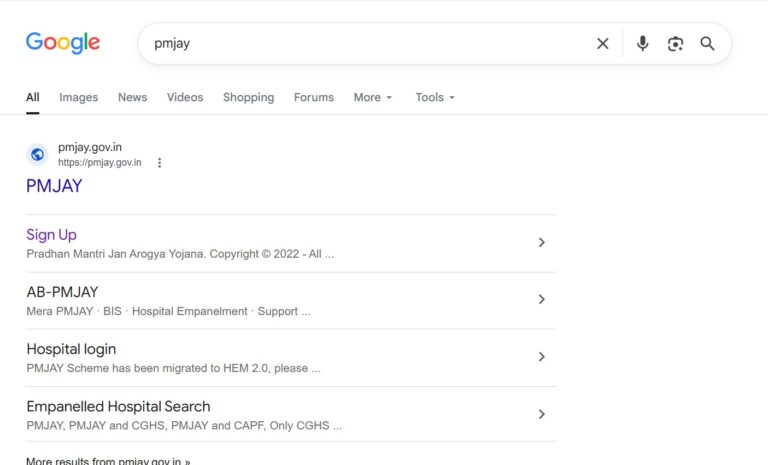Click the chevron on the Sign Up row
768x465 pixels.
(541, 243)
